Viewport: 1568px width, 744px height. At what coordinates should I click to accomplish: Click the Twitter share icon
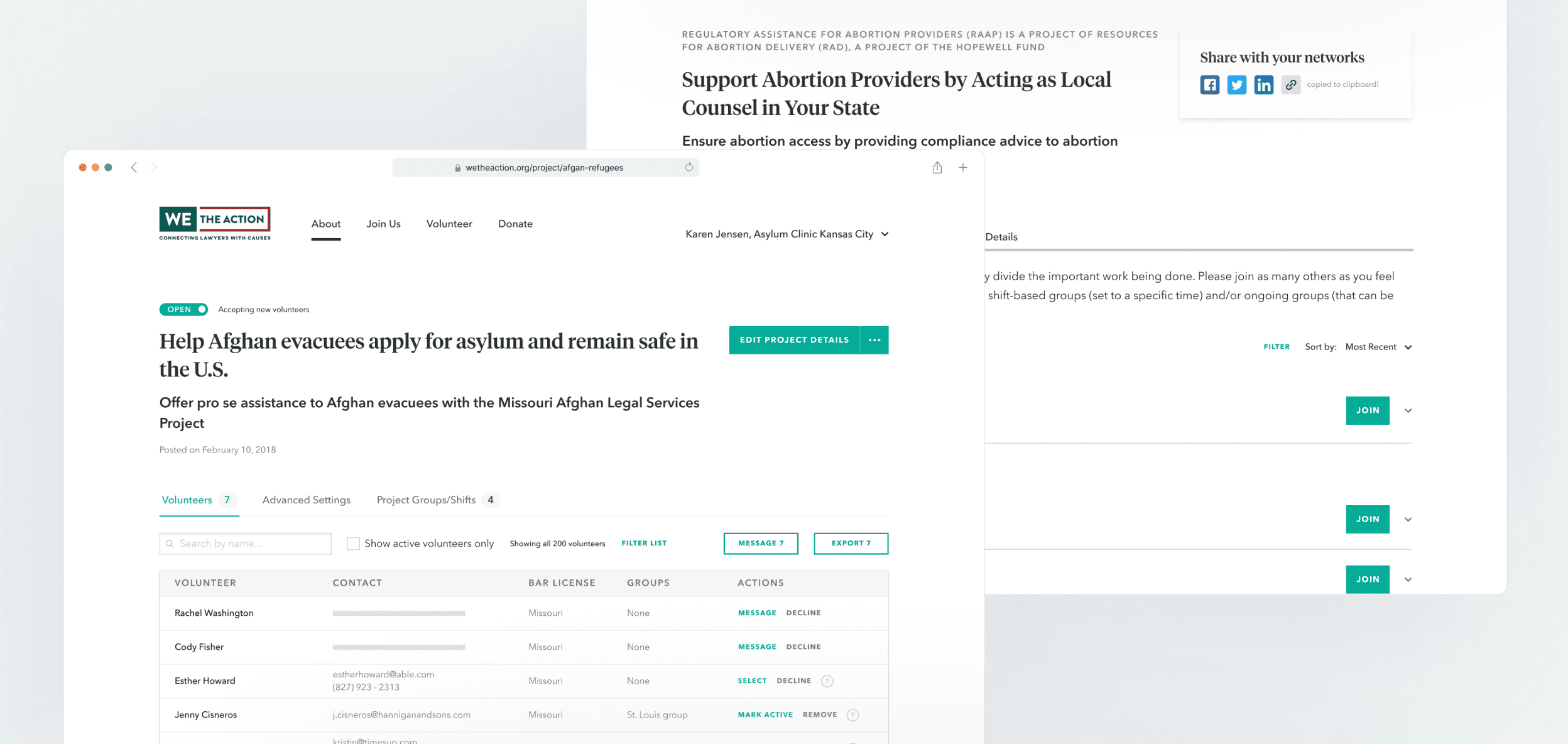pyautogui.click(x=1236, y=84)
